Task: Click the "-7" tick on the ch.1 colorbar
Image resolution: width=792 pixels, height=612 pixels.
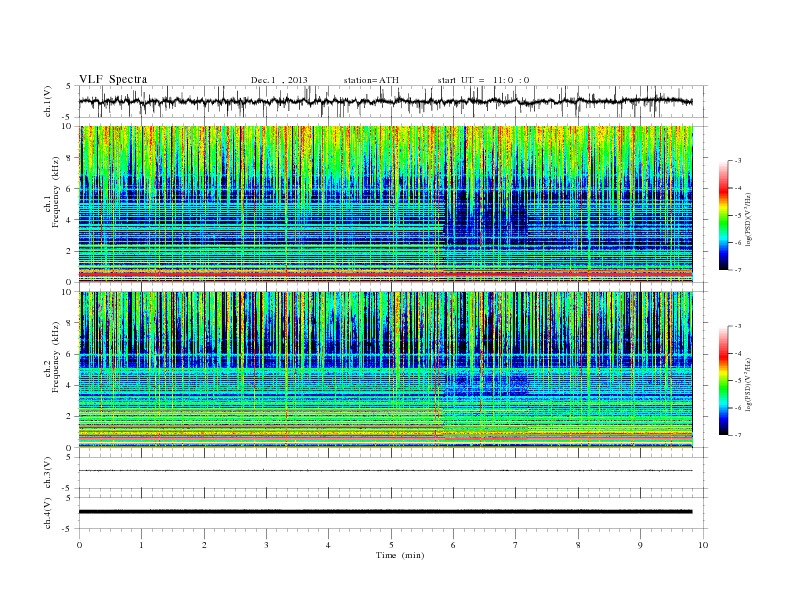Action: (738, 270)
